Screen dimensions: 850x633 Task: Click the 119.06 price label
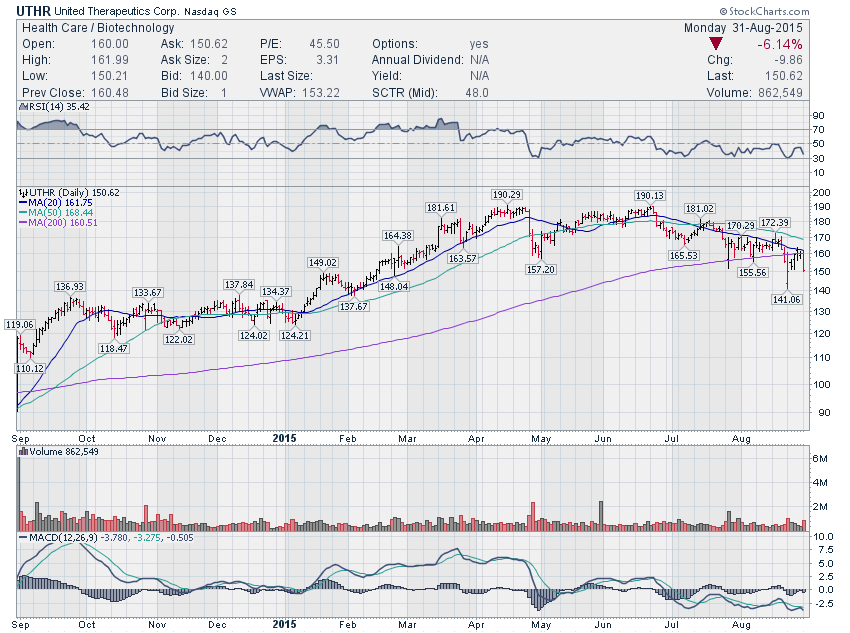(x=20, y=325)
